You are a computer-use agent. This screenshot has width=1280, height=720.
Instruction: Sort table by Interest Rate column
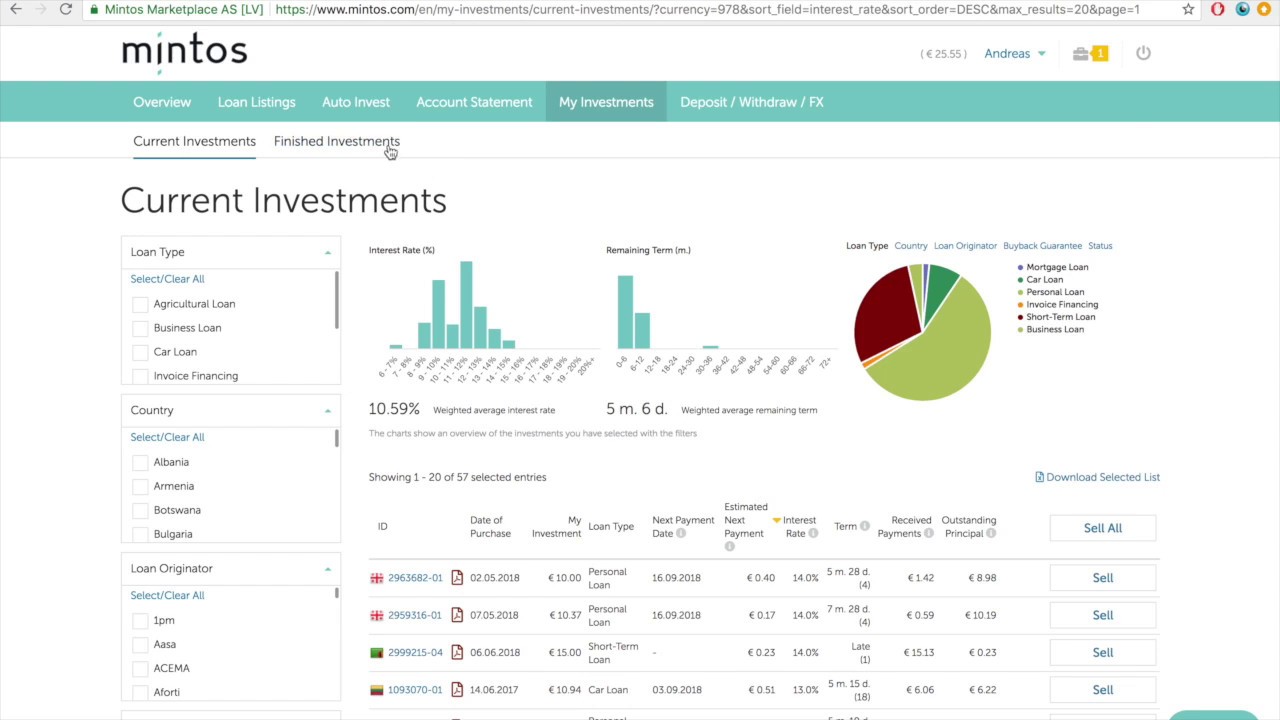799,526
